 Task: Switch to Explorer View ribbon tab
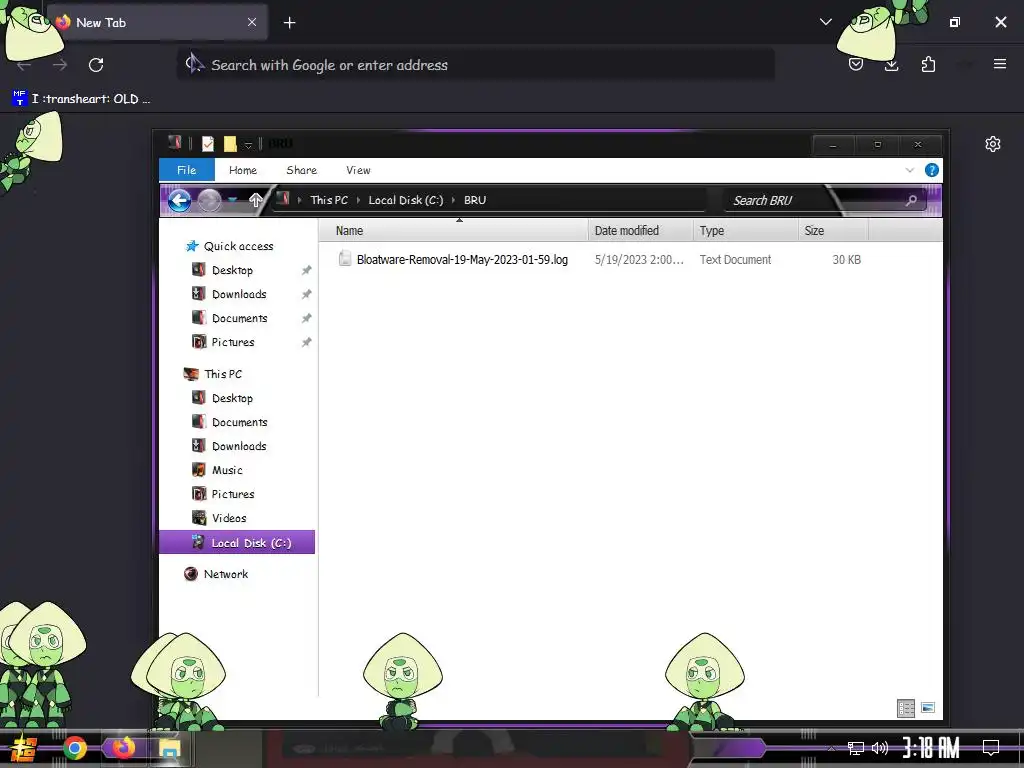point(358,170)
